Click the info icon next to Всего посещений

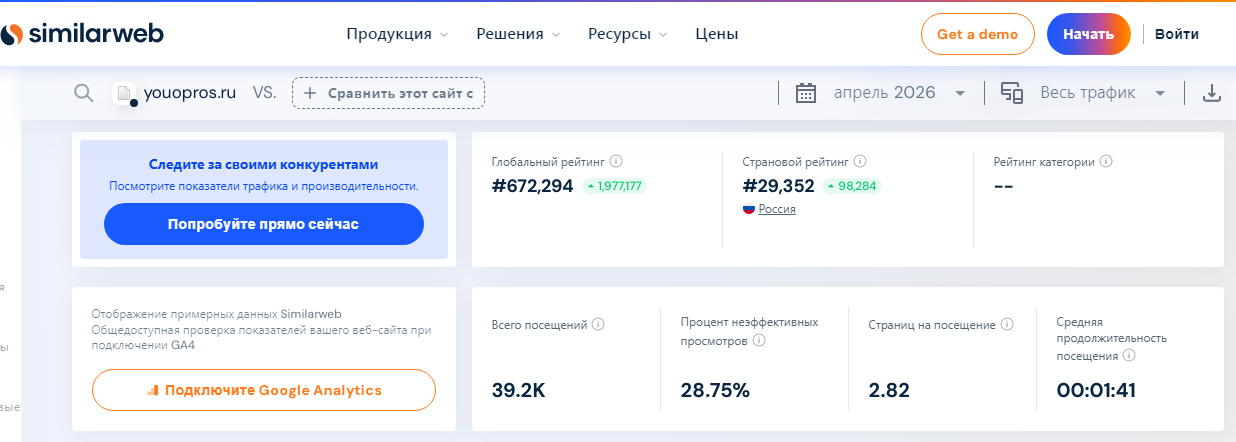point(598,325)
